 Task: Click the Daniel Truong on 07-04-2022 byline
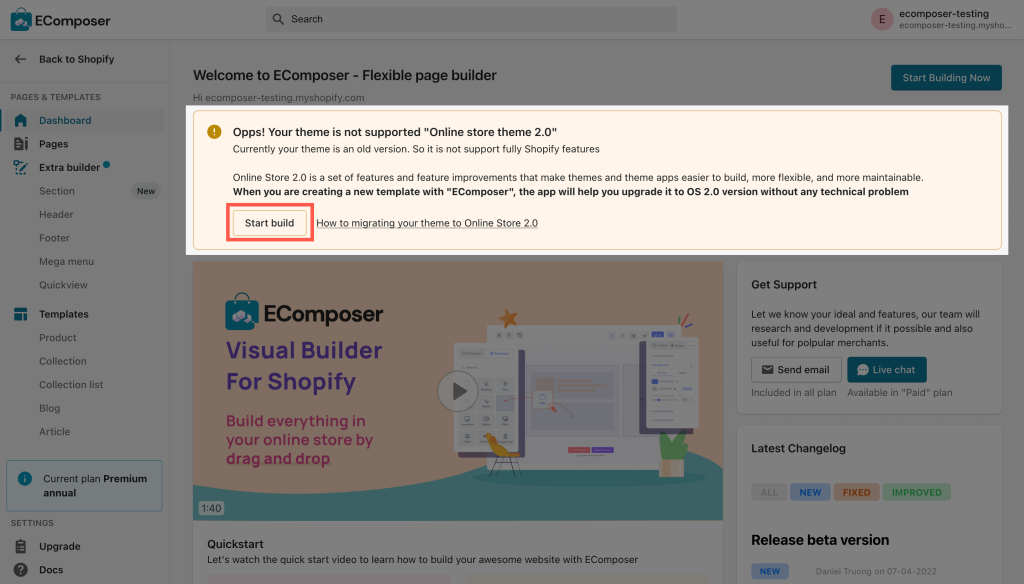876,571
